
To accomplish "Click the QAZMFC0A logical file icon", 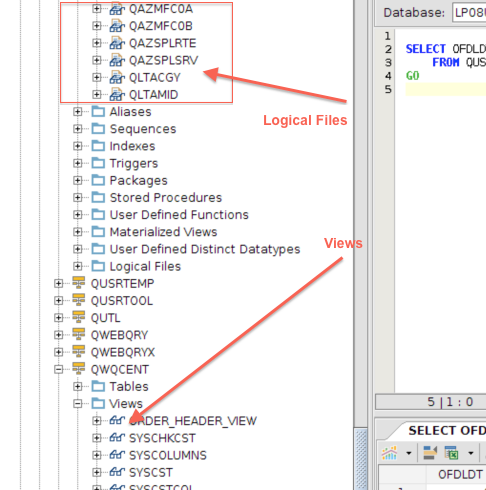I will (x=117, y=9).
